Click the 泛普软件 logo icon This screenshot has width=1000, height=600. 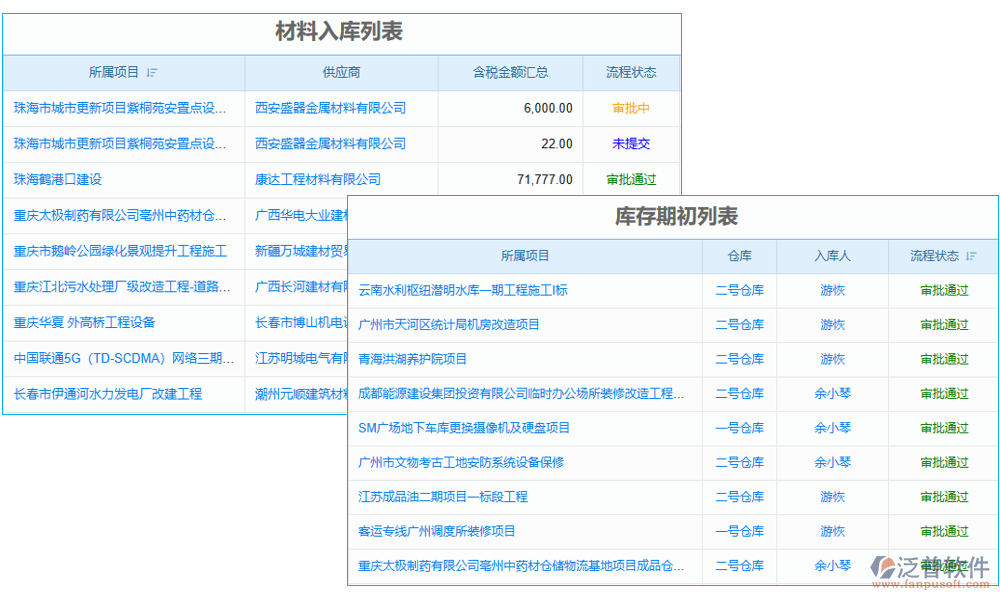coord(884,566)
